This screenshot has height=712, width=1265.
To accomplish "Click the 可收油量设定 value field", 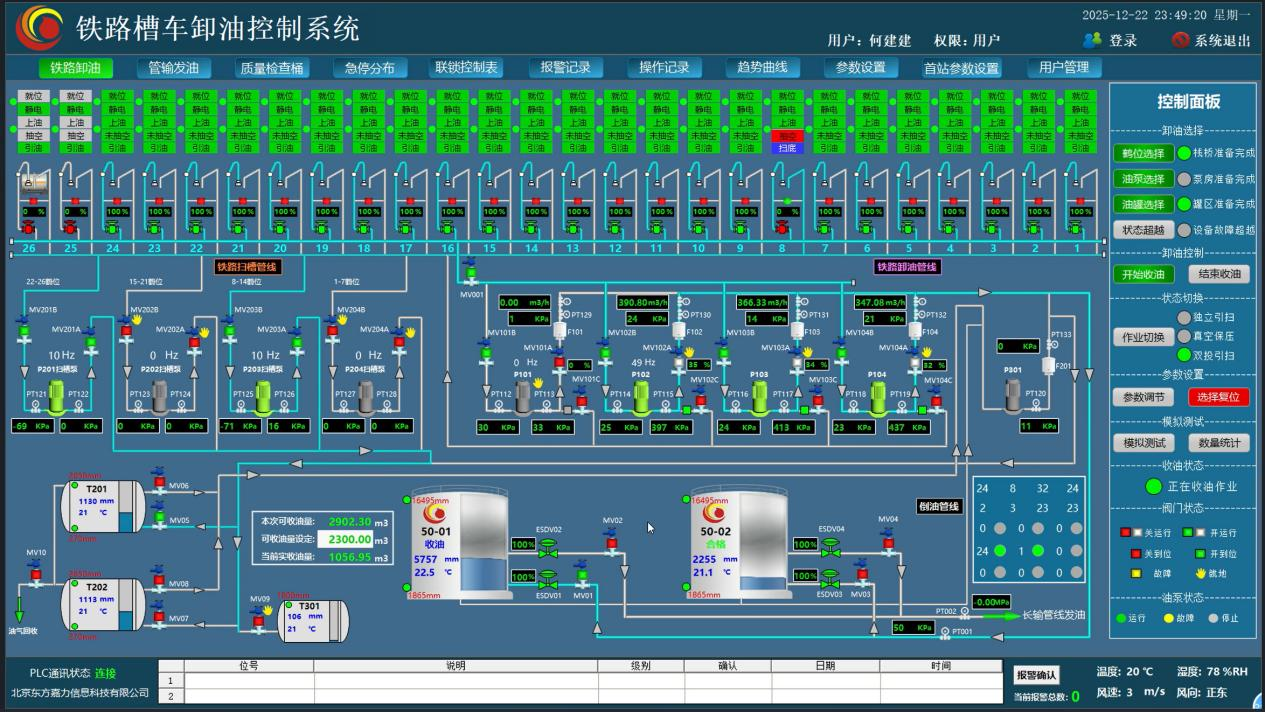I will coord(344,540).
